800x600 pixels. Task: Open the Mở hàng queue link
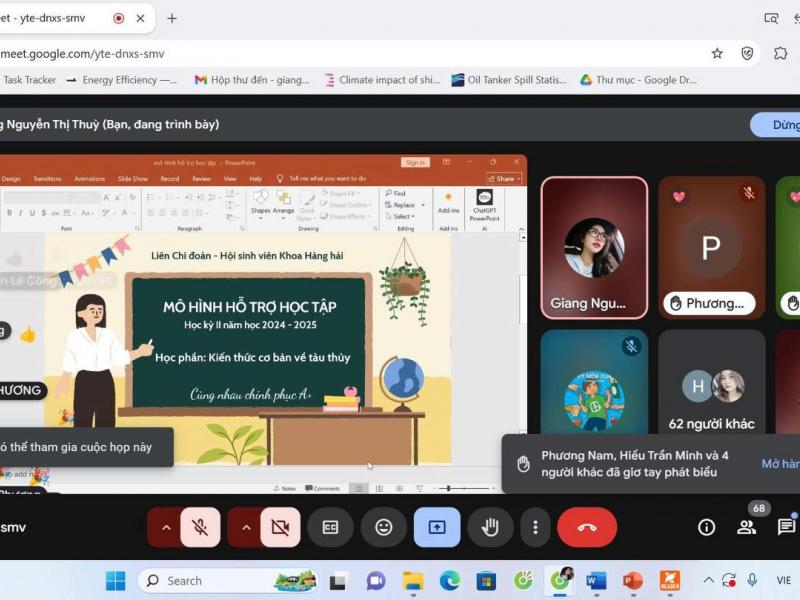(x=781, y=464)
